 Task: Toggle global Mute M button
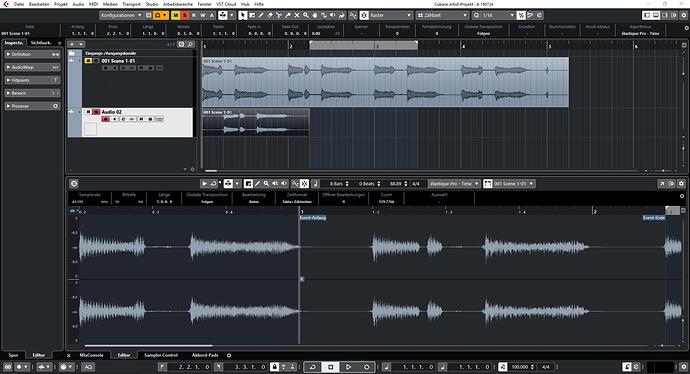tap(176, 15)
